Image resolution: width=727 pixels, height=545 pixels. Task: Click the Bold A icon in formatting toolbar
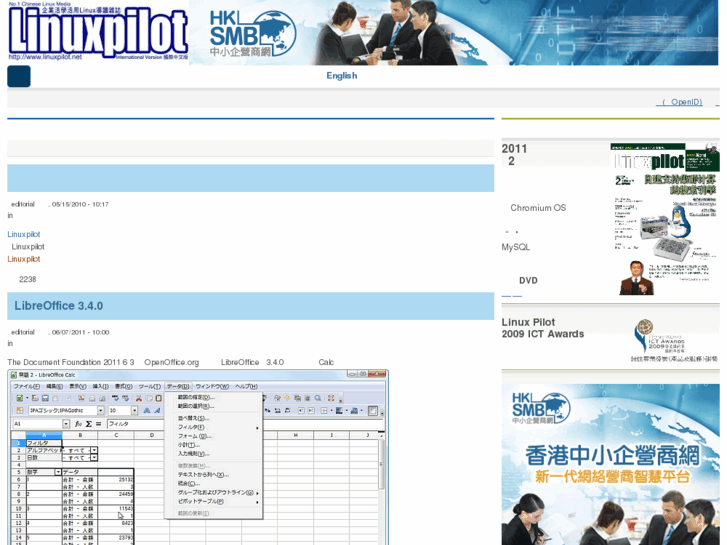pyautogui.click(x=147, y=410)
